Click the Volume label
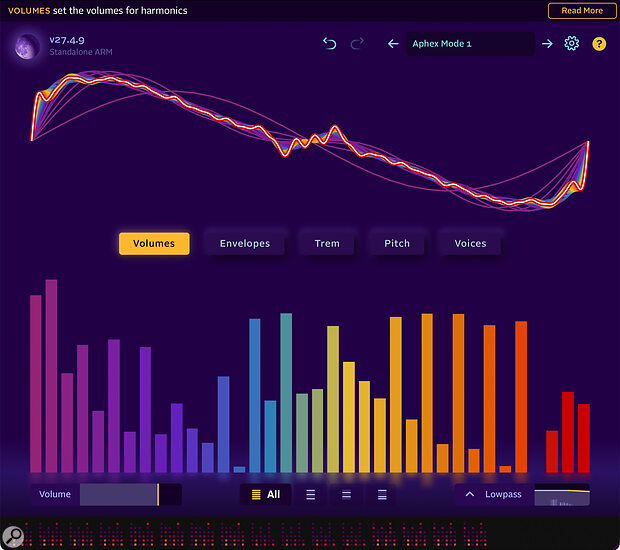 point(55,494)
